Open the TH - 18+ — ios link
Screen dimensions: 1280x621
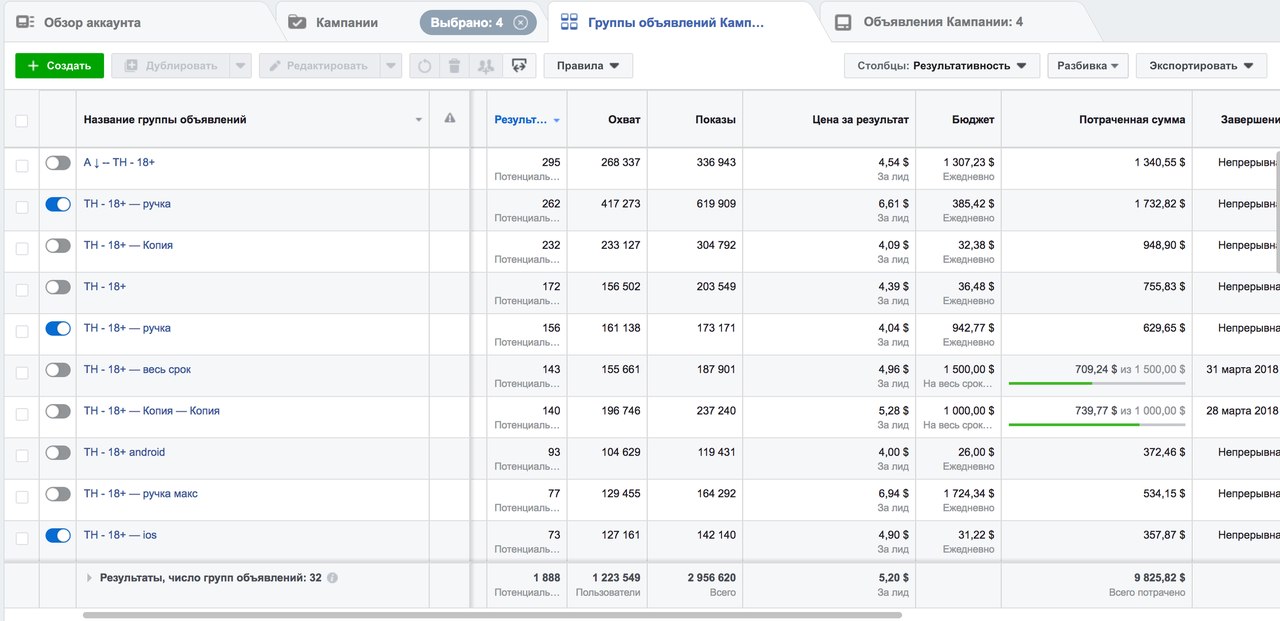(x=120, y=535)
